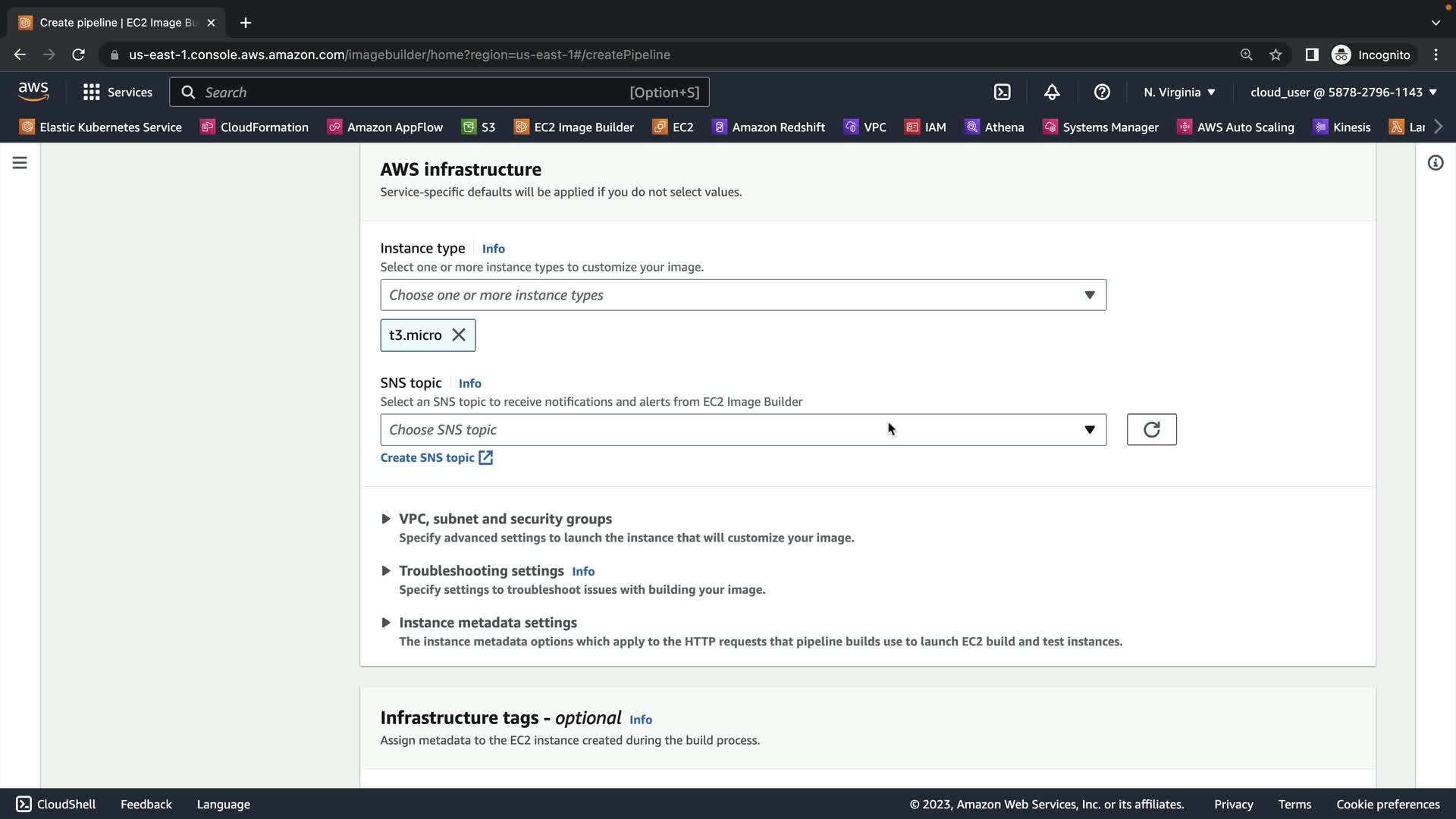Bookmark this page with star icon
Image resolution: width=1456 pixels, height=819 pixels.
(1276, 55)
